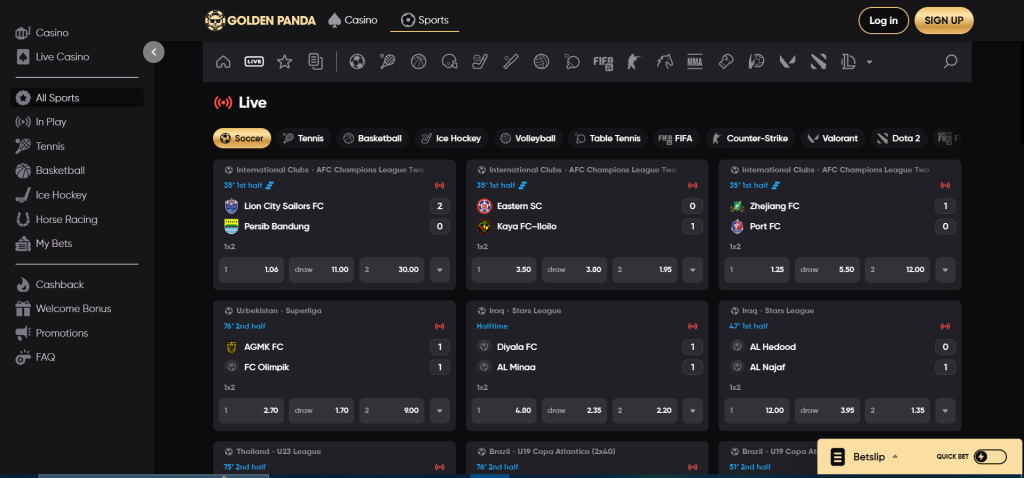
Task: Open the search magnifier icon
Action: pyautogui.click(x=950, y=62)
